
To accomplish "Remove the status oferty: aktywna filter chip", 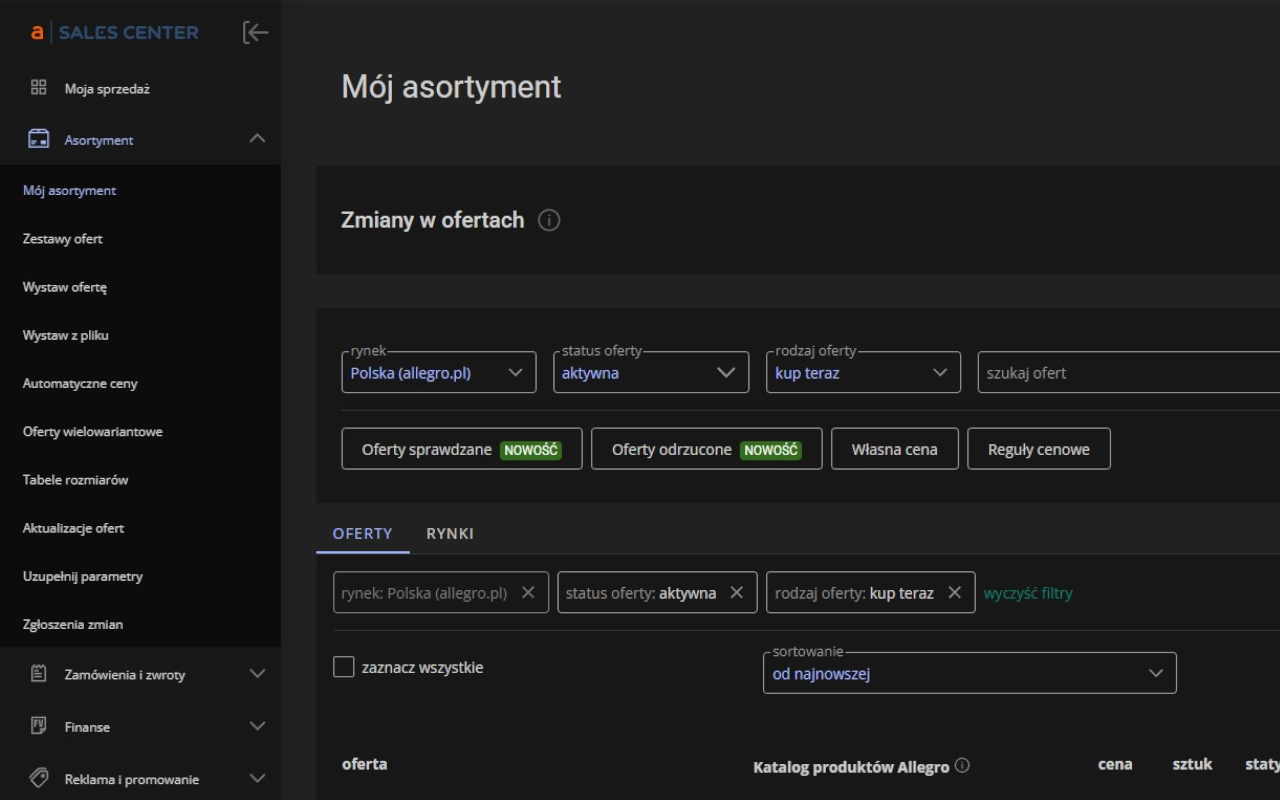I will tap(736, 592).
